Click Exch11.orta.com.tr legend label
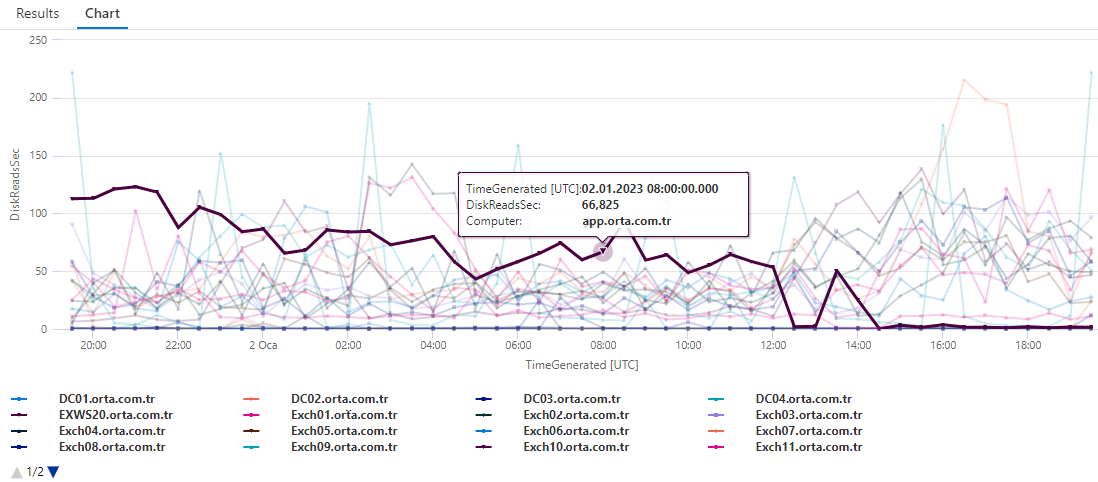Image resolution: width=1098 pixels, height=482 pixels. [x=809, y=446]
